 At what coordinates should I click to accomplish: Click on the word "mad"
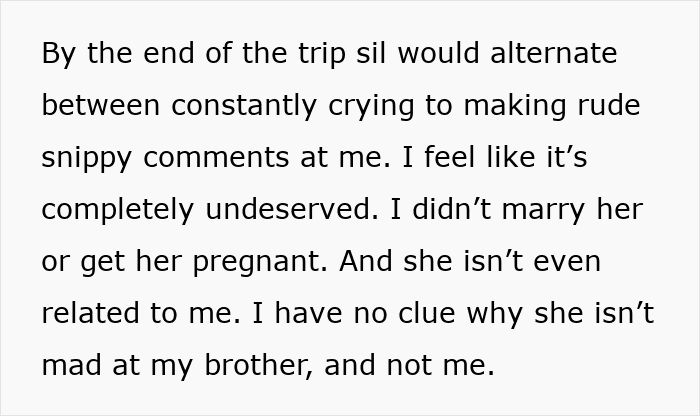[x=71, y=365]
